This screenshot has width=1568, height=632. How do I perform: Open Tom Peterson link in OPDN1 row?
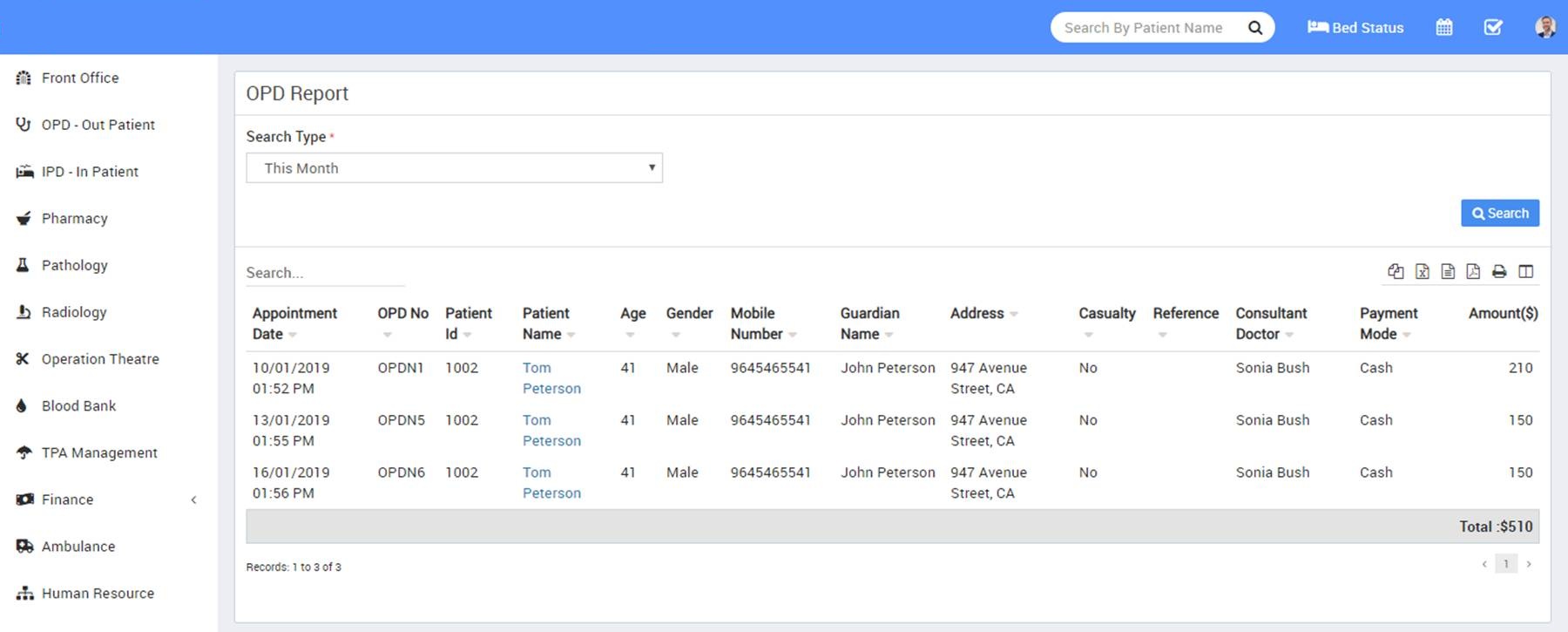551,378
